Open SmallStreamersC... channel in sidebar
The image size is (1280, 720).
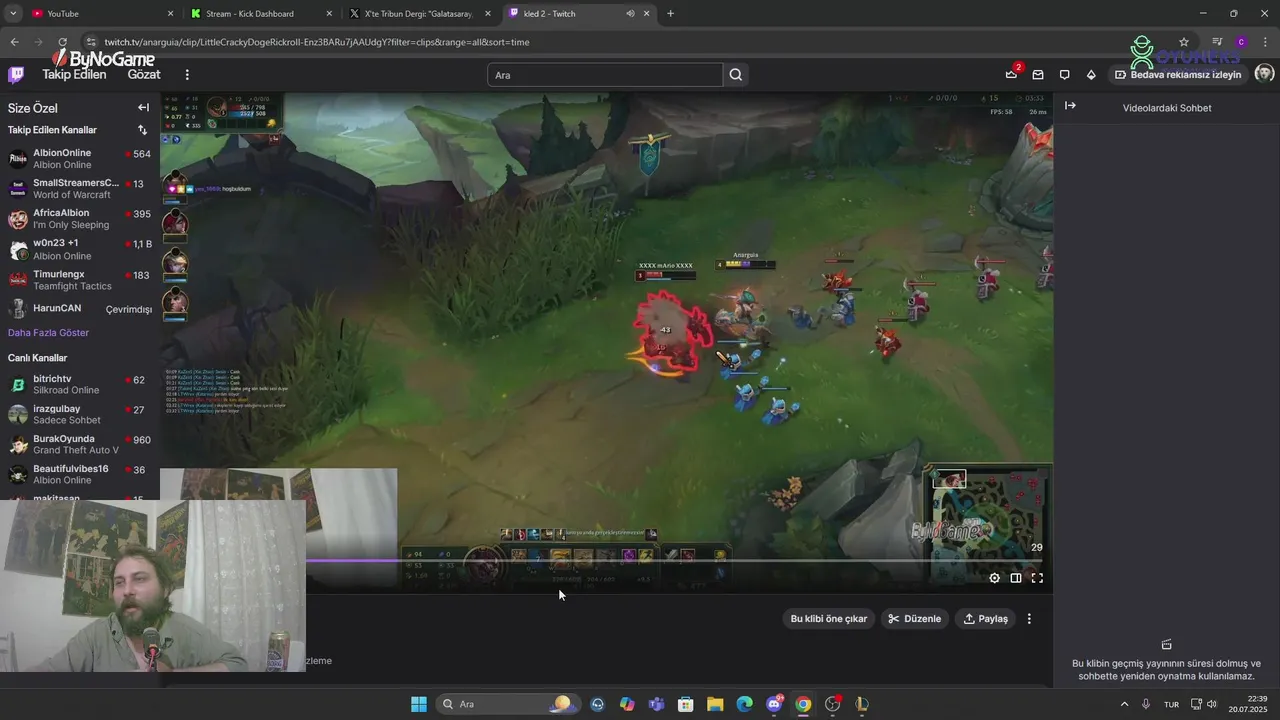[80, 189]
